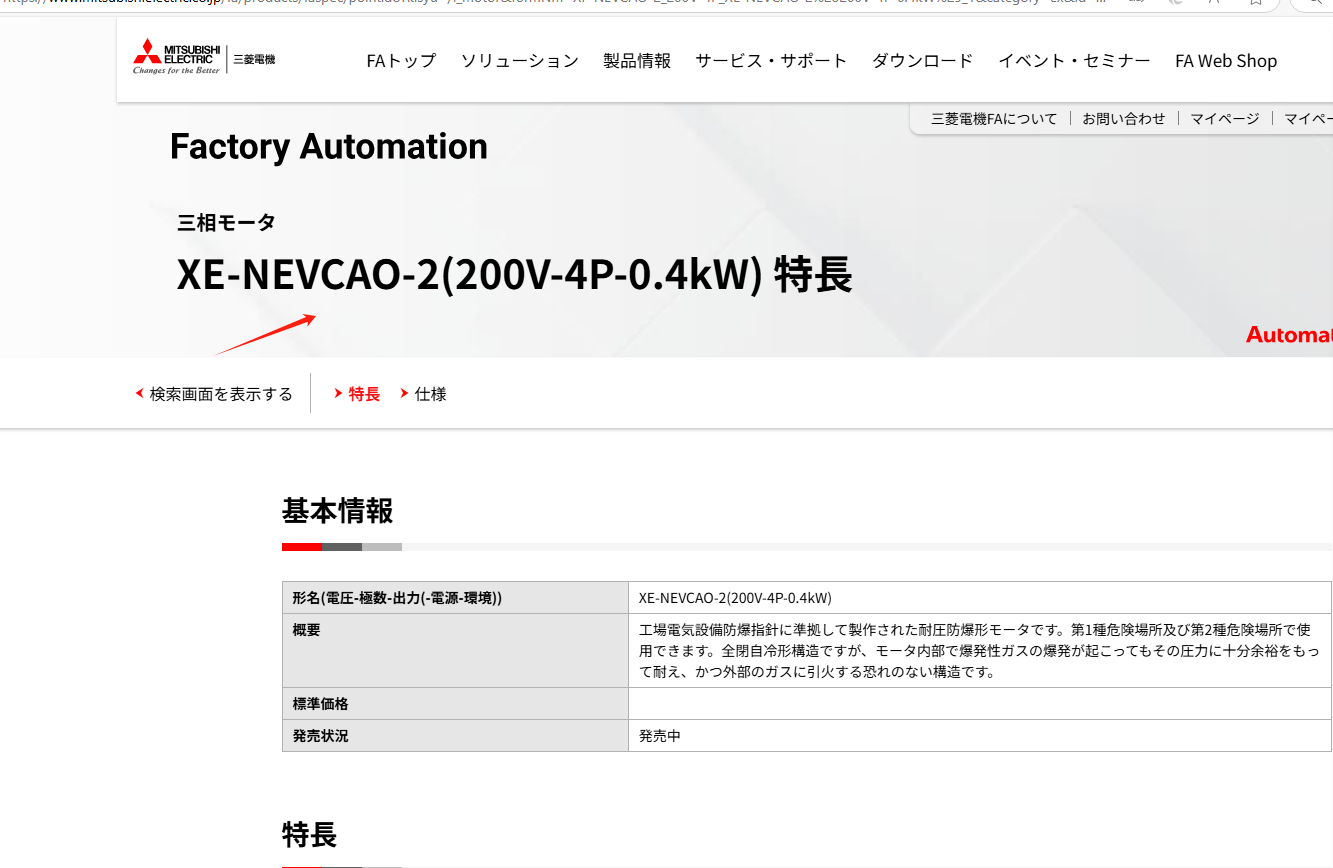Switch to the 仕様 tab
1333x868 pixels.
[x=430, y=393]
